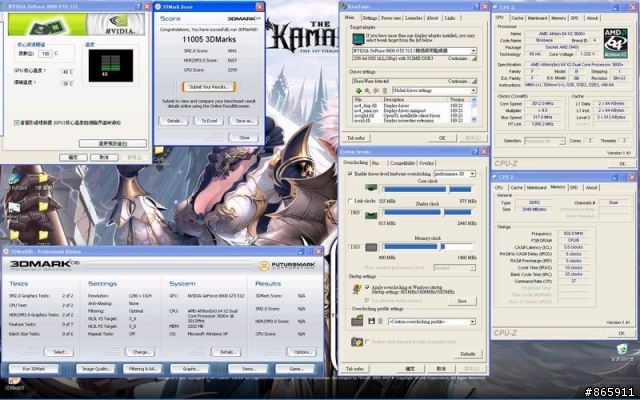Image resolution: width=640 pixels, height=400 pixels.
Task: Open the SPD tab in lower CPU-Z window
Action: pyautogui.click(x=574, y=187)
